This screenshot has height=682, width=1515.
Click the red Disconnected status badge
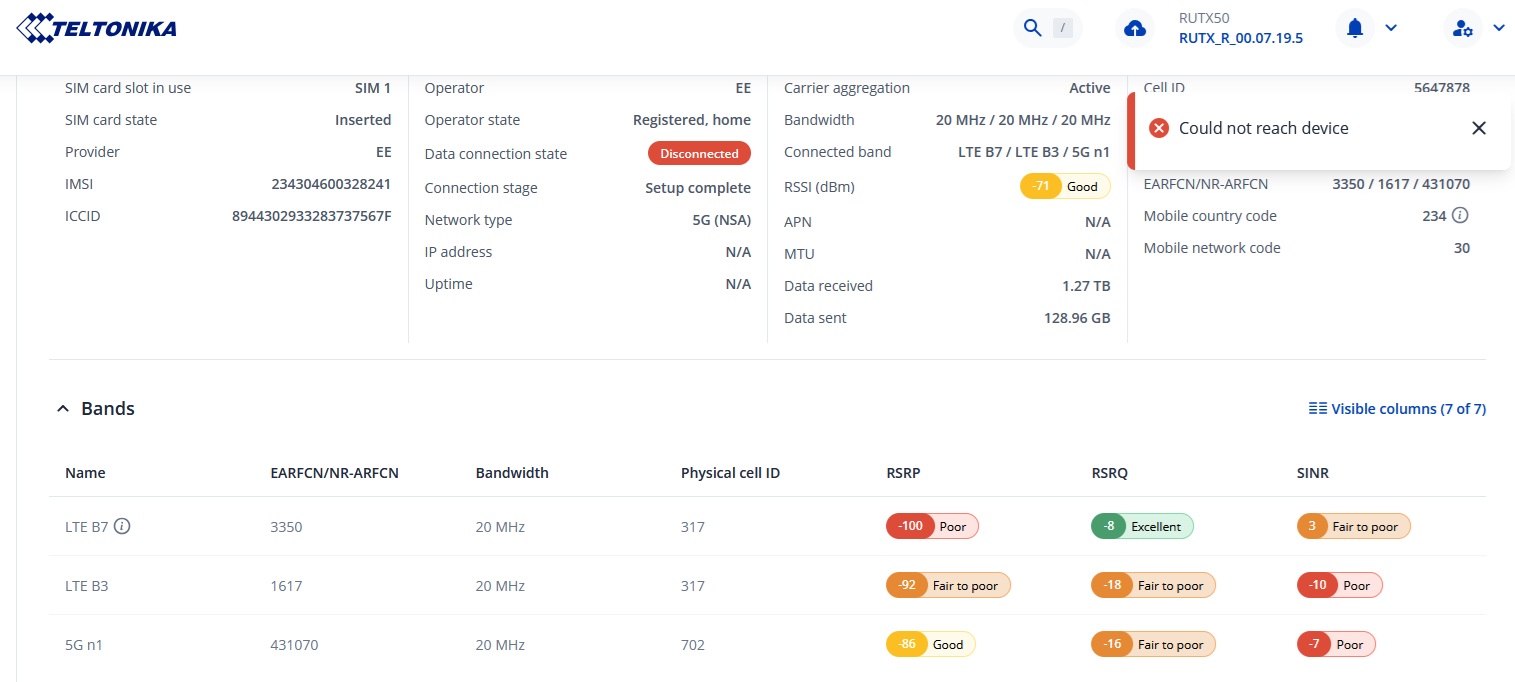tap(699, 154)
